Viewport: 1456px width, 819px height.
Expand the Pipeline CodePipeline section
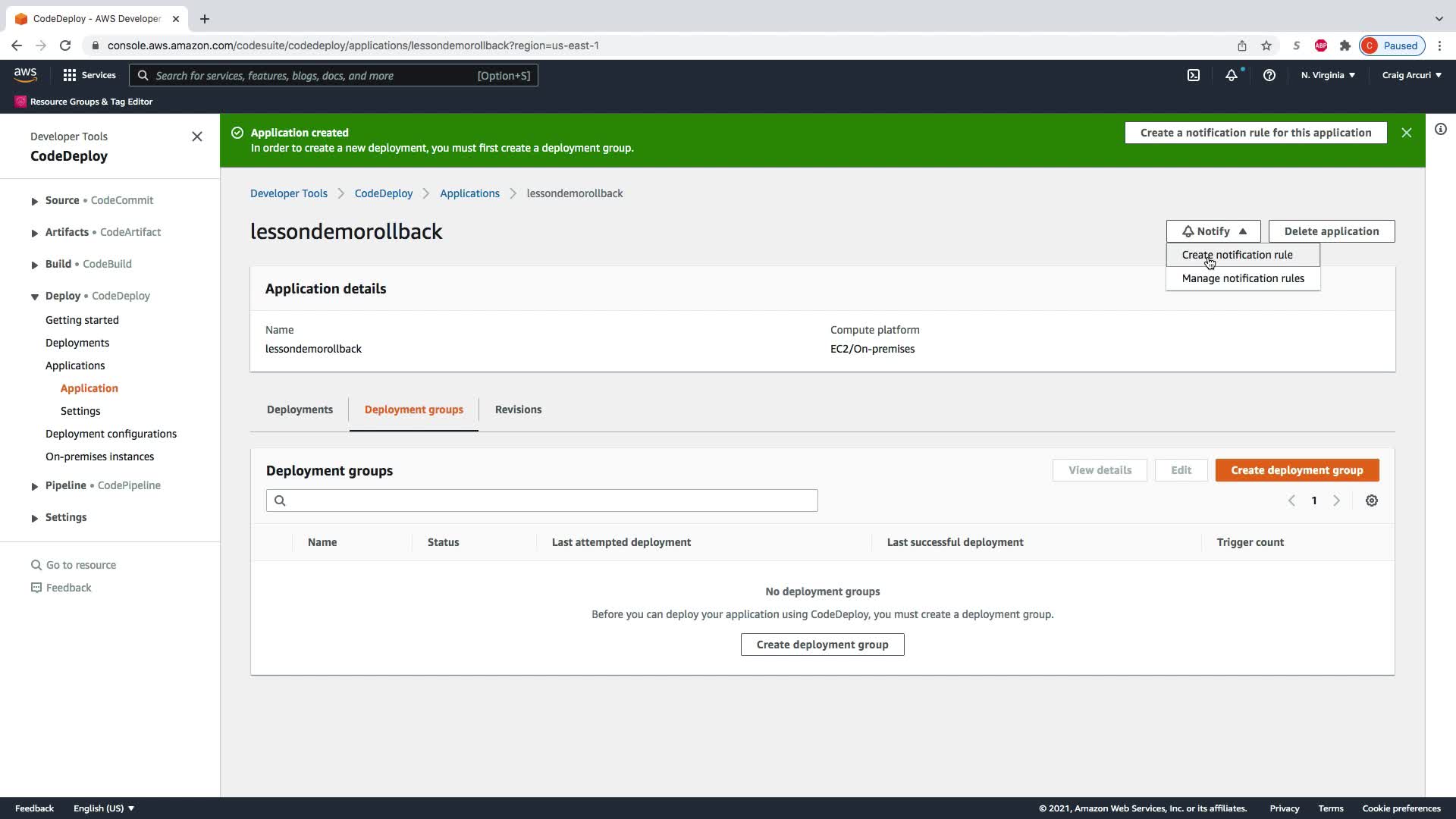tap(35, 486)
